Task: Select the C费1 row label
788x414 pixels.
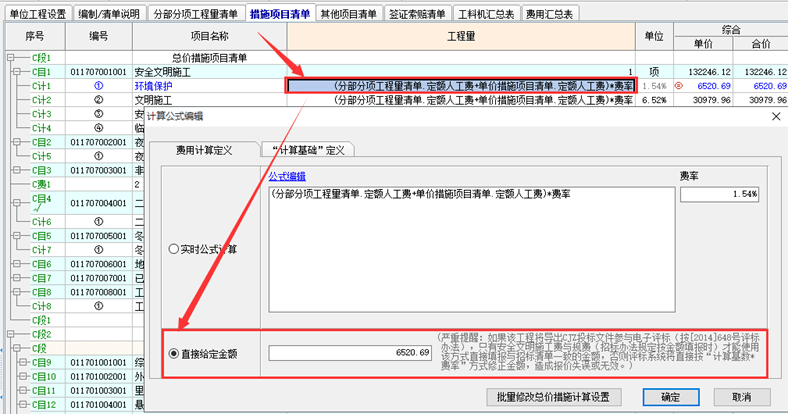Action: tap(41, 184)
